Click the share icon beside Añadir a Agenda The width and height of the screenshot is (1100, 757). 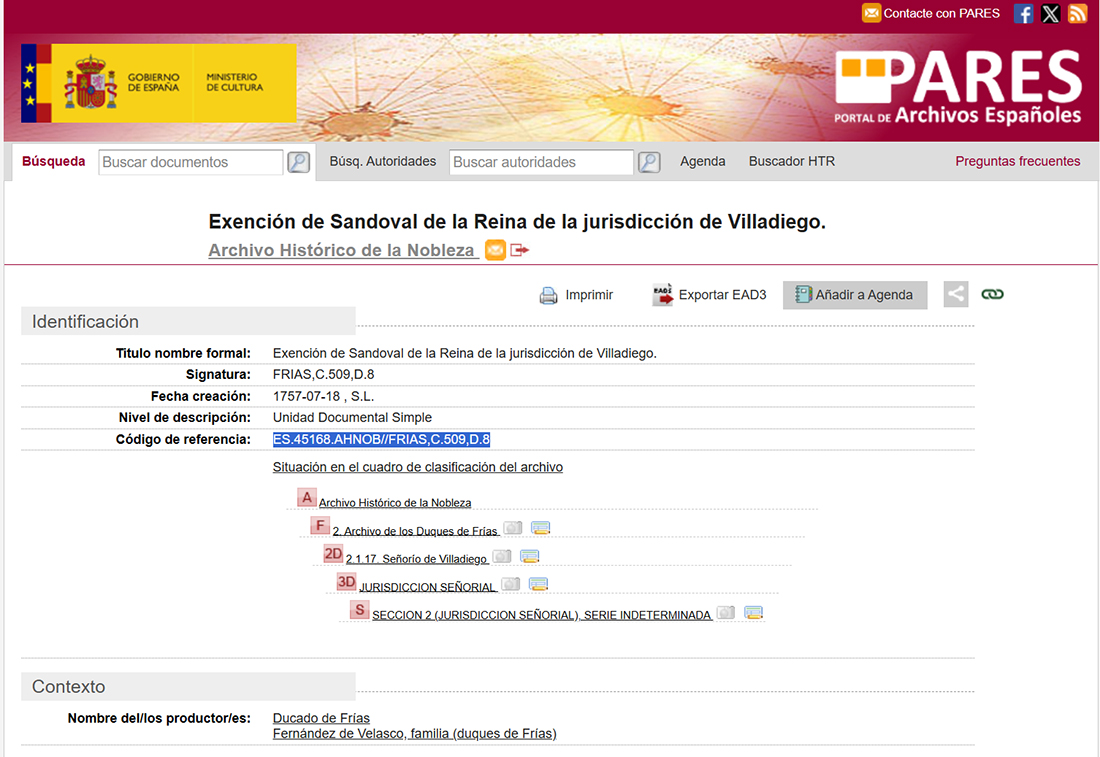tap(956, 294)
